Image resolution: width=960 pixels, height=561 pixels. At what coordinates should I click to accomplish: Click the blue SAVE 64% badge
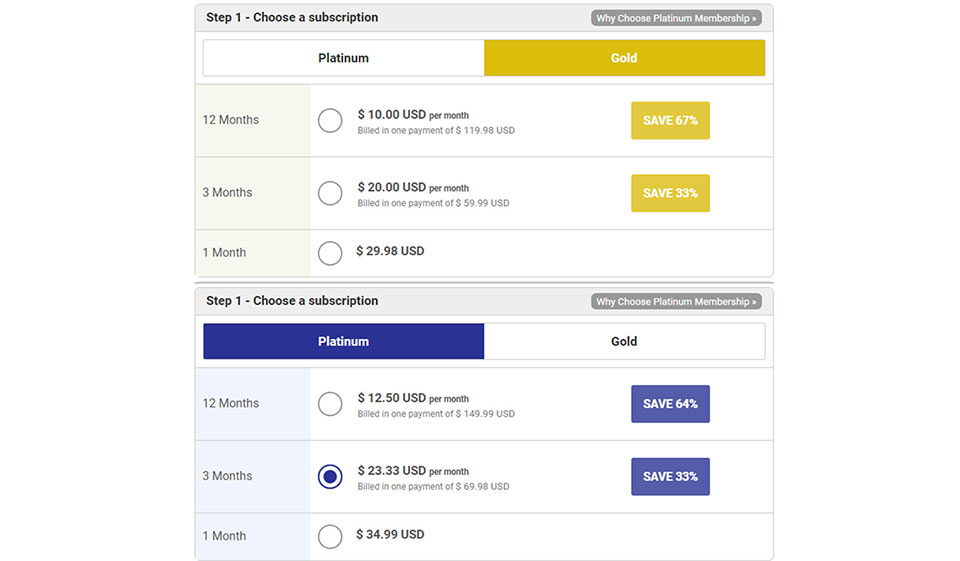[x=670, y=404]
